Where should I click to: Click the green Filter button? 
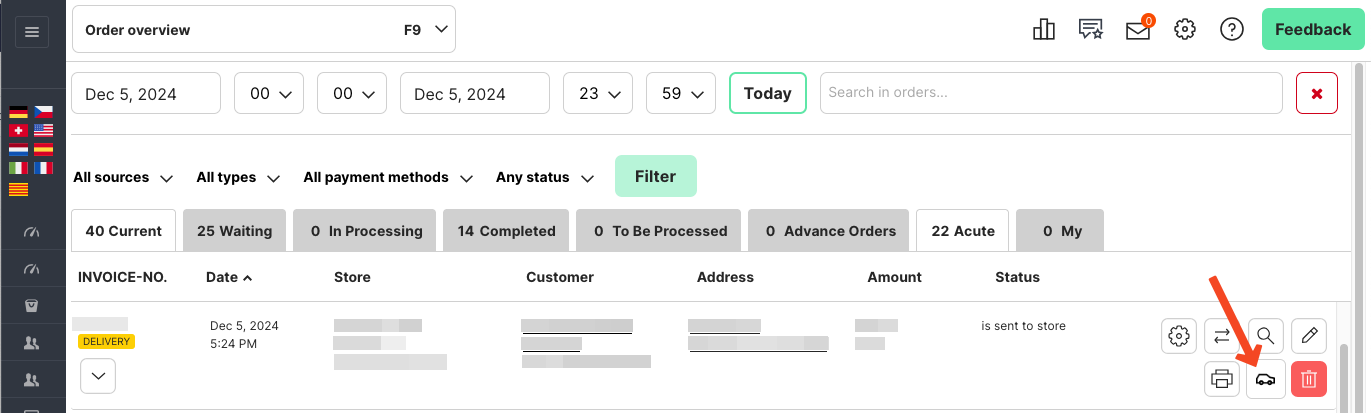coord(655,176)
